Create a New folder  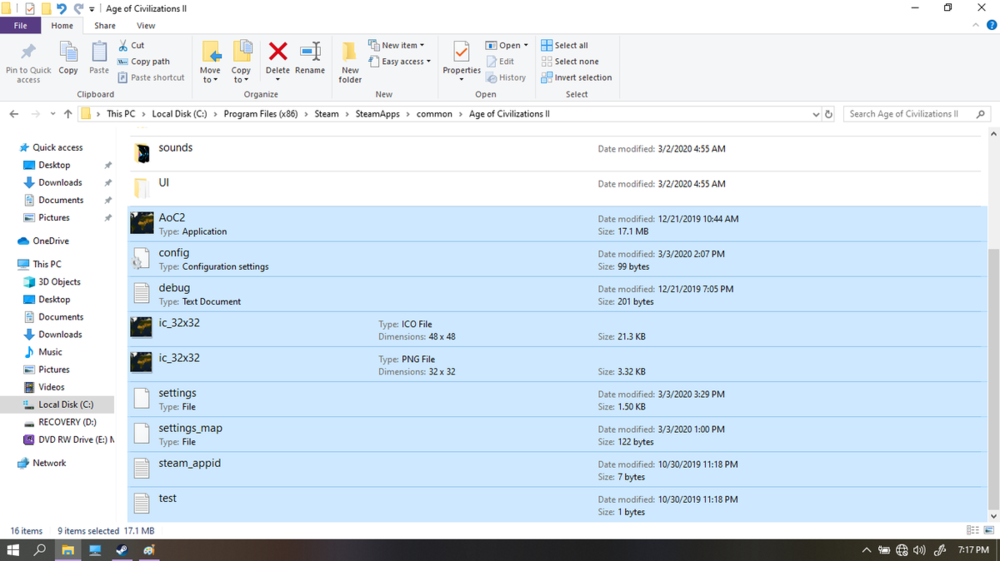(349, 62)
